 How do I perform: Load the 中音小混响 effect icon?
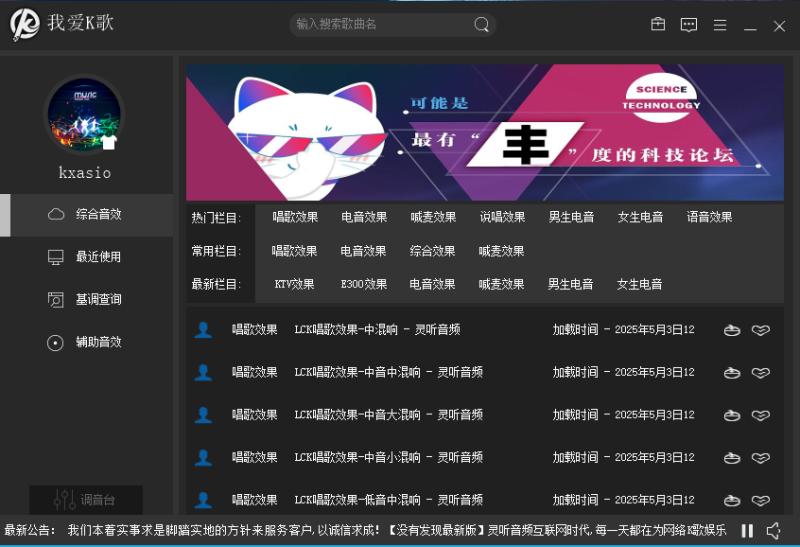click(732, 458)
